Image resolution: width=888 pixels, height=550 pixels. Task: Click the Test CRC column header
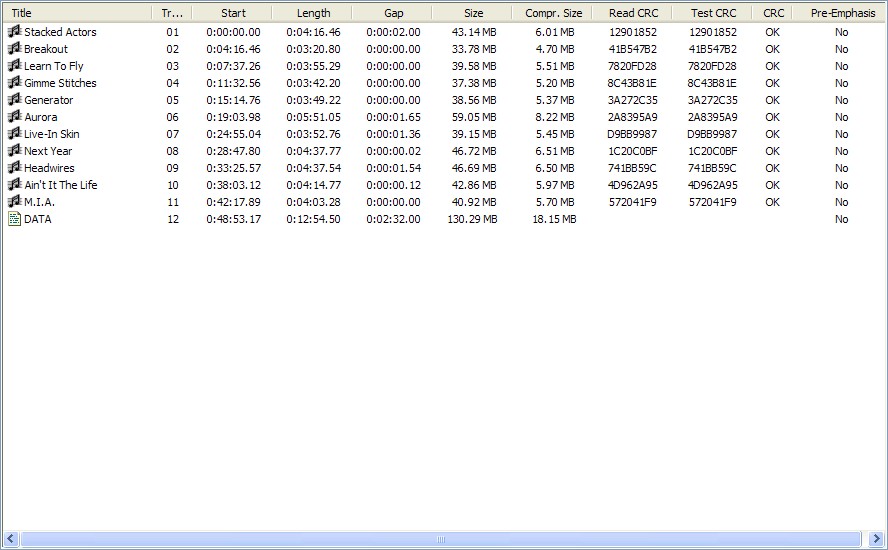pos(712,13)
